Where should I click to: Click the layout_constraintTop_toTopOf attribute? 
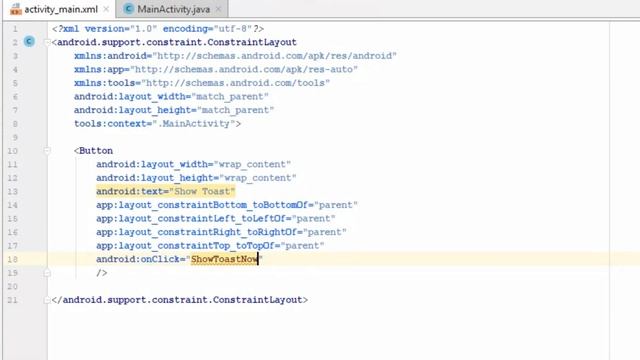(210, 246)
